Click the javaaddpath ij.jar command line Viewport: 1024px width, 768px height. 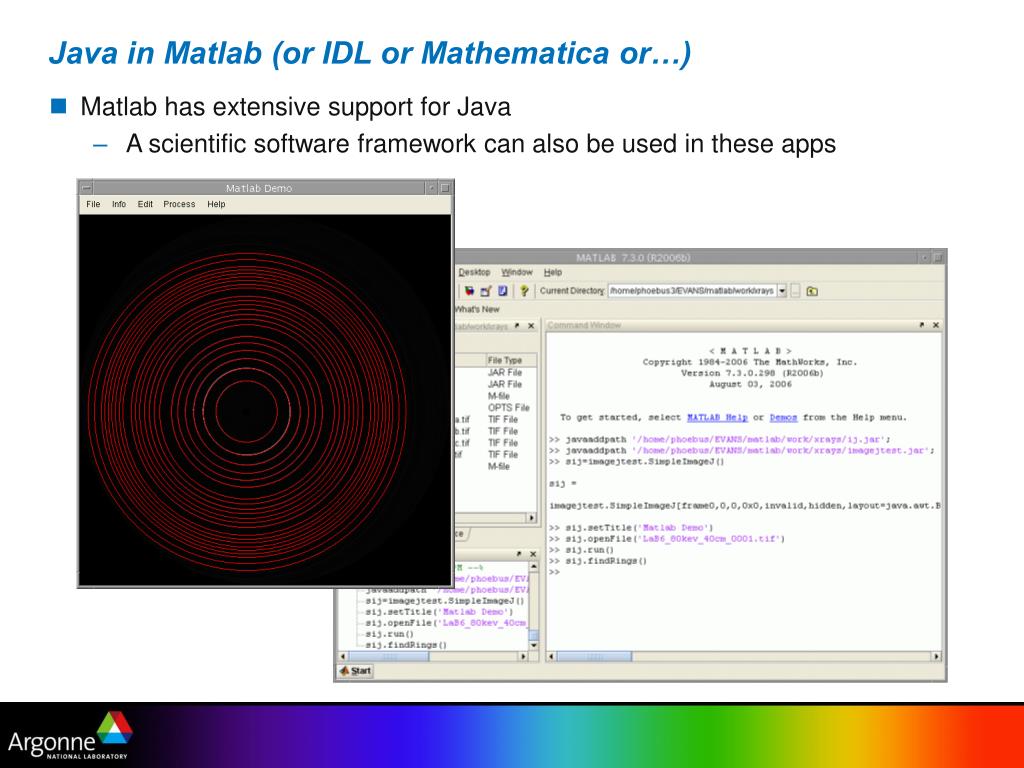pyautogui.click(x=719, y=440)
